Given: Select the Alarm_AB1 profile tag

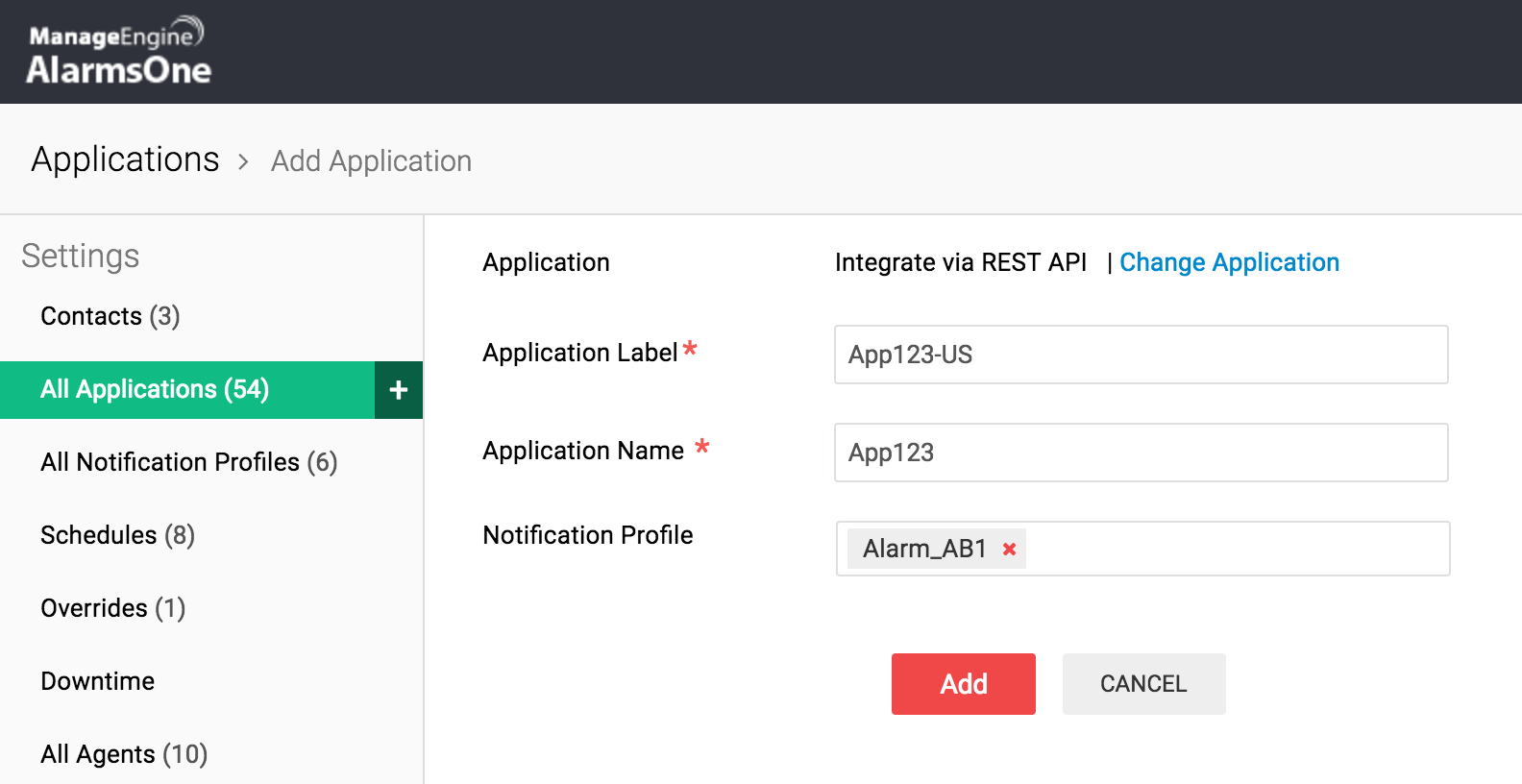Looking at the screenshot, I should 924,549.
